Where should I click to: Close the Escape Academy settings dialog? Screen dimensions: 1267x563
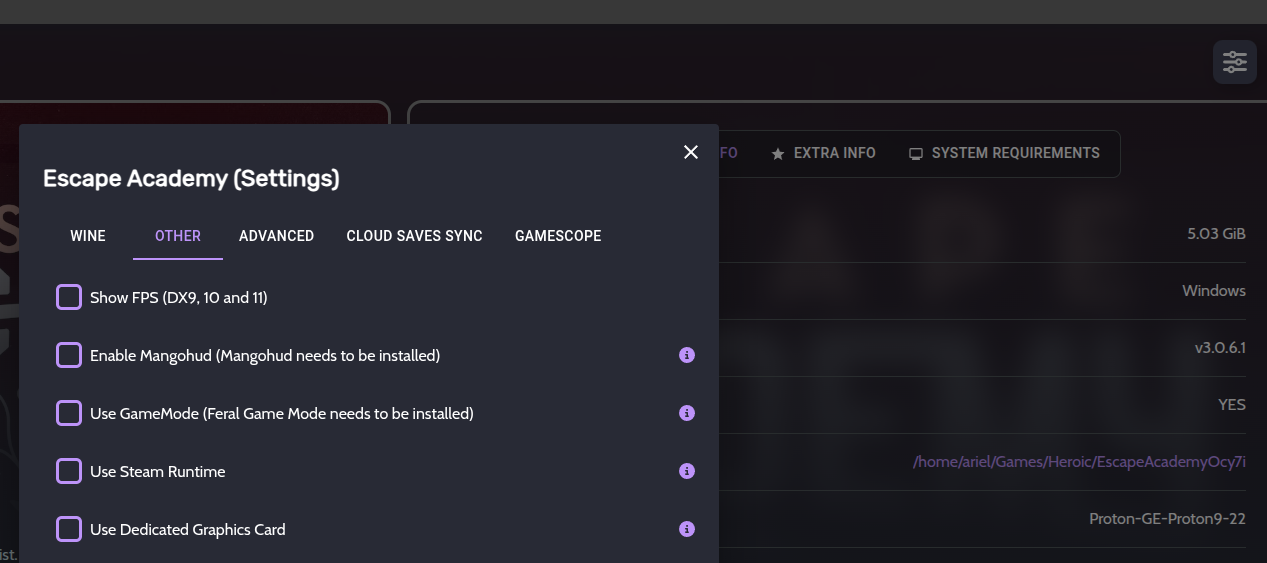[x=691, y=152]
